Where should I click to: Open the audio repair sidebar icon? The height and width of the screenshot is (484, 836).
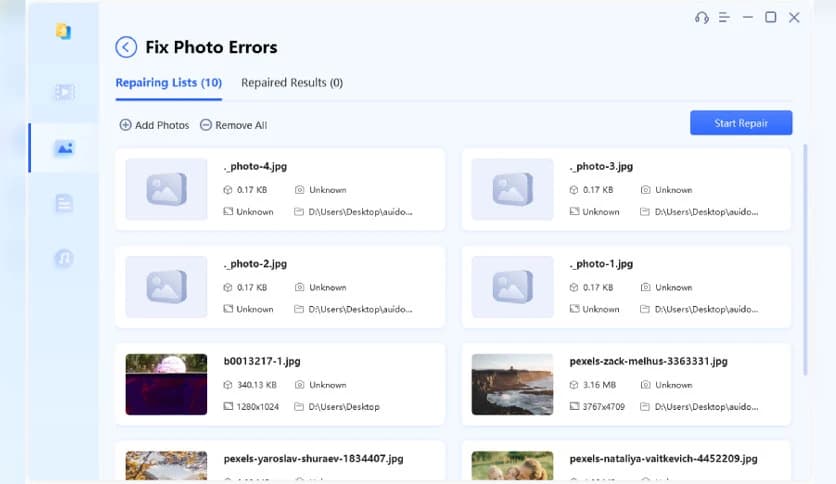coord(64,259)
